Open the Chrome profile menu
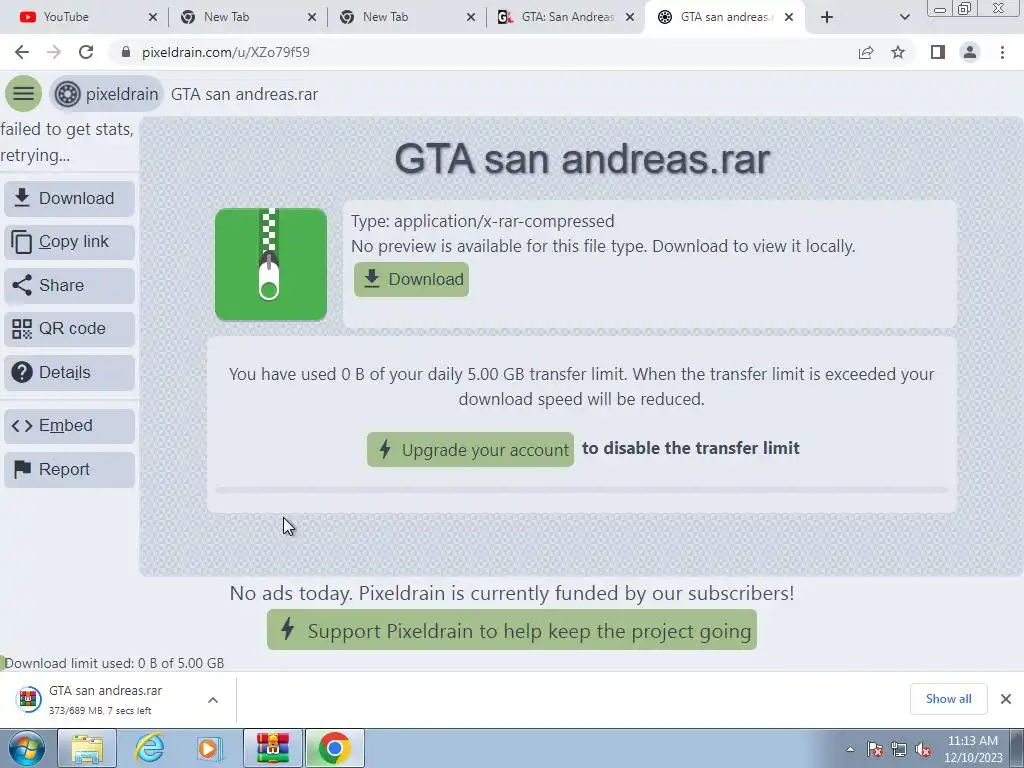 coord(970,52)
